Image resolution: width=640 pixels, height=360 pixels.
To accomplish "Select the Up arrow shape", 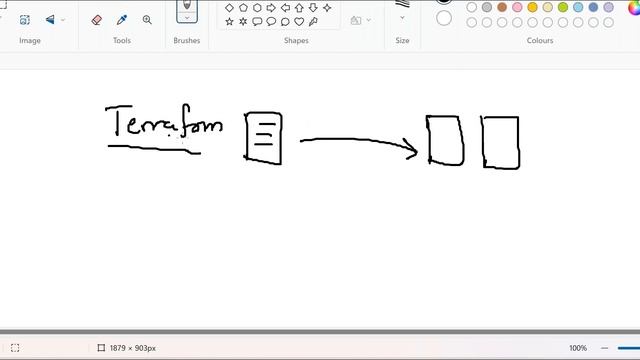I will point(299,8).
